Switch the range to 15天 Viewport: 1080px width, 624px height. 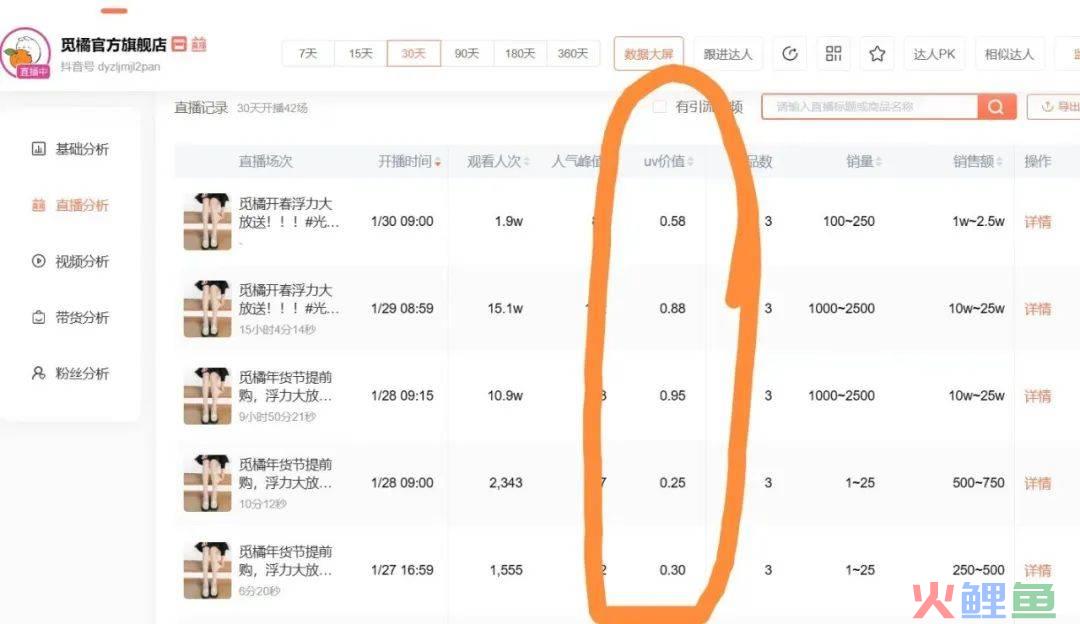(360, 54)
